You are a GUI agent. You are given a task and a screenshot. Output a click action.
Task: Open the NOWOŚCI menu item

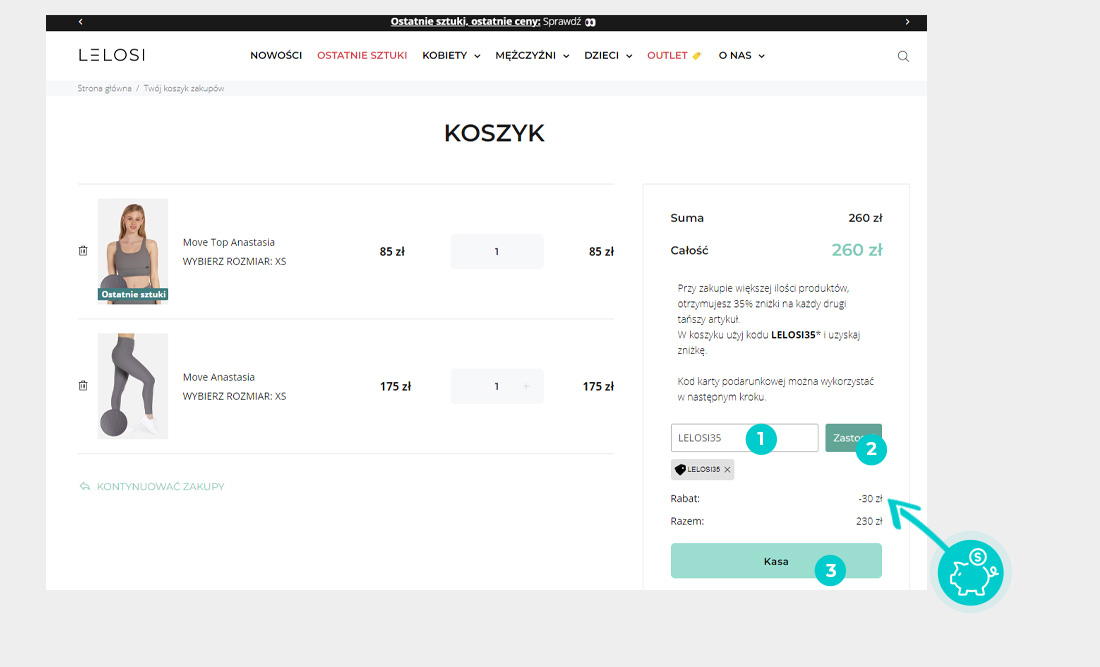point(276,55)
